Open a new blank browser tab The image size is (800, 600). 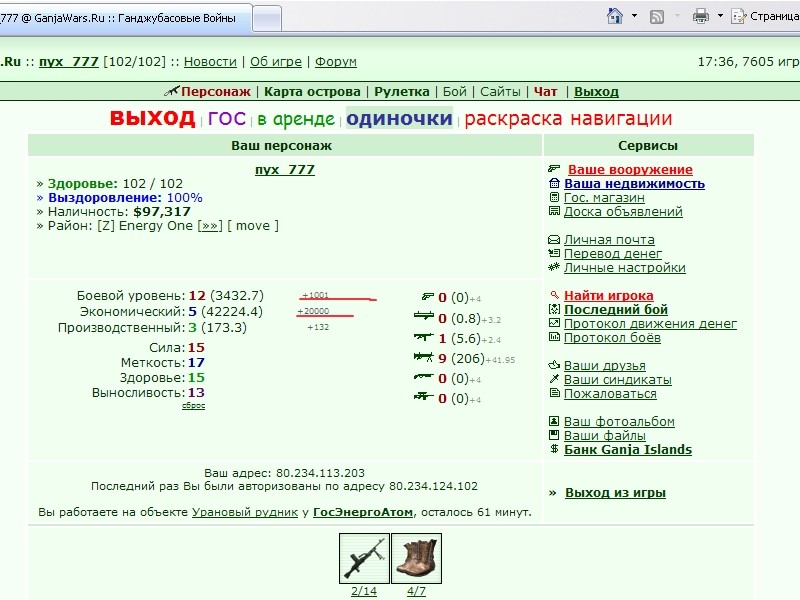267,19
